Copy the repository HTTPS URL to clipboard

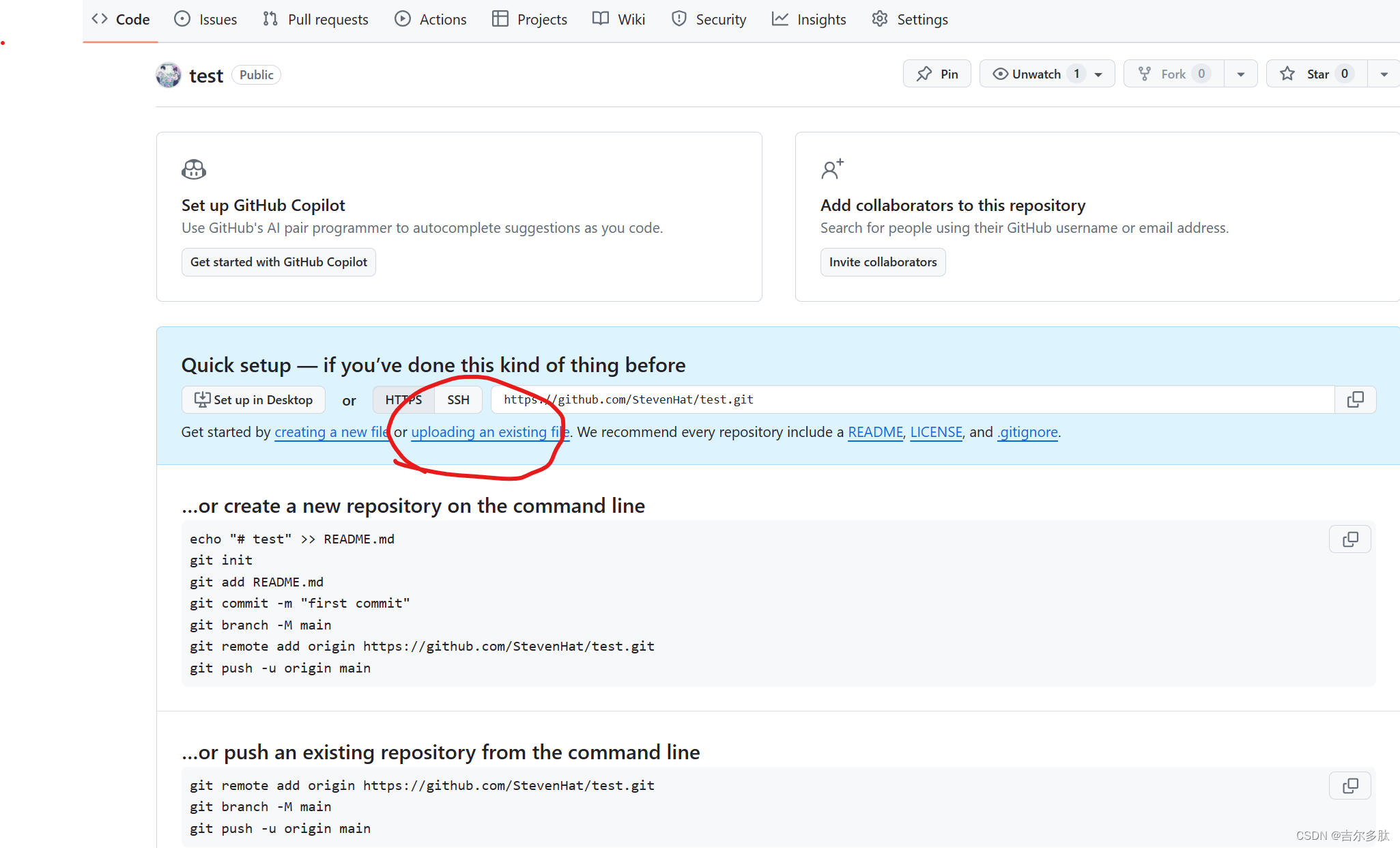tap(1355, 399)
